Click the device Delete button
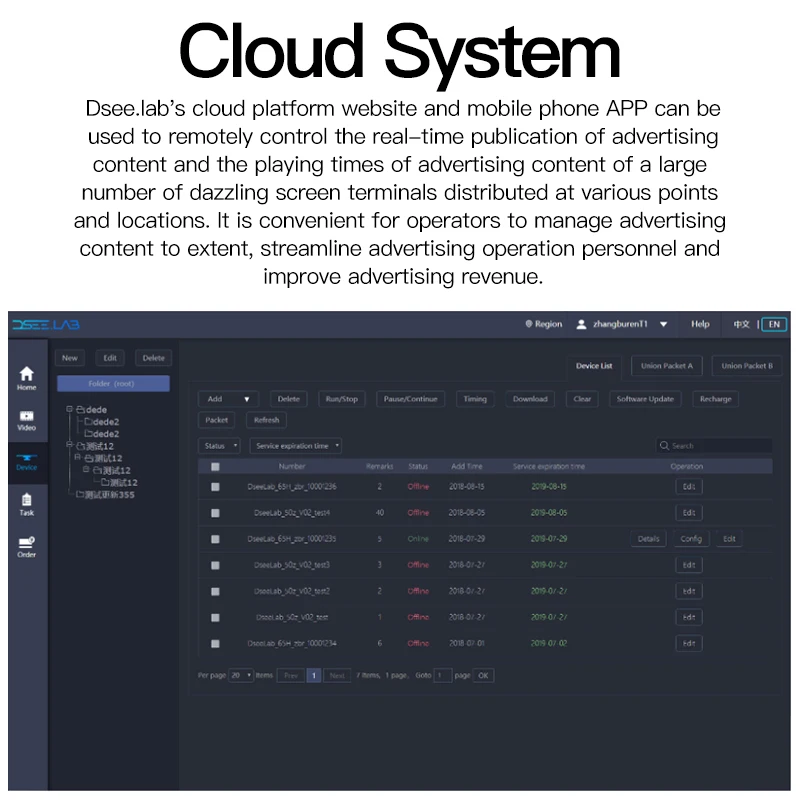800x800 pixels. point(288,399)
